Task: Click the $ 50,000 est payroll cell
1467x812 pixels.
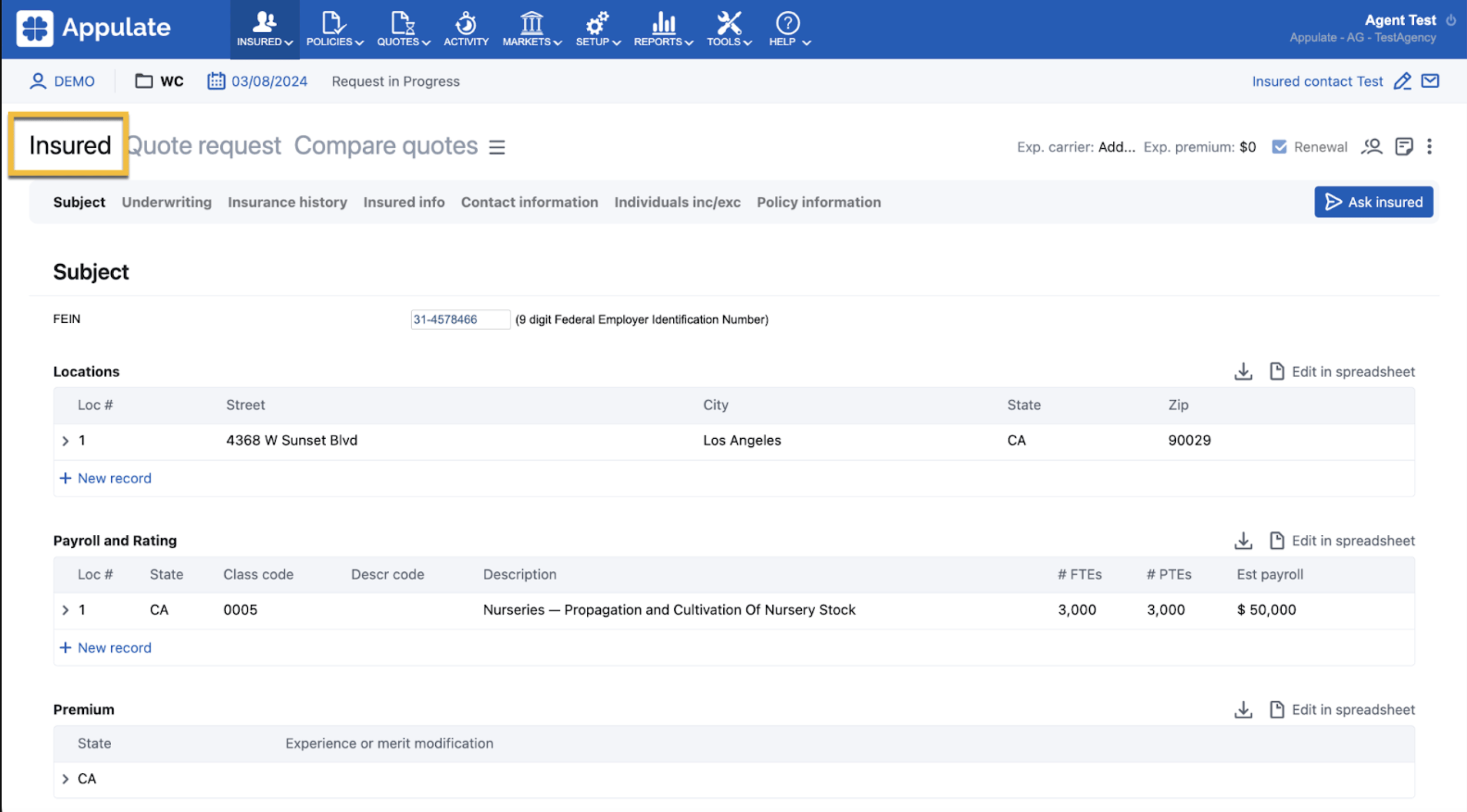Action: pos(1266,610)
